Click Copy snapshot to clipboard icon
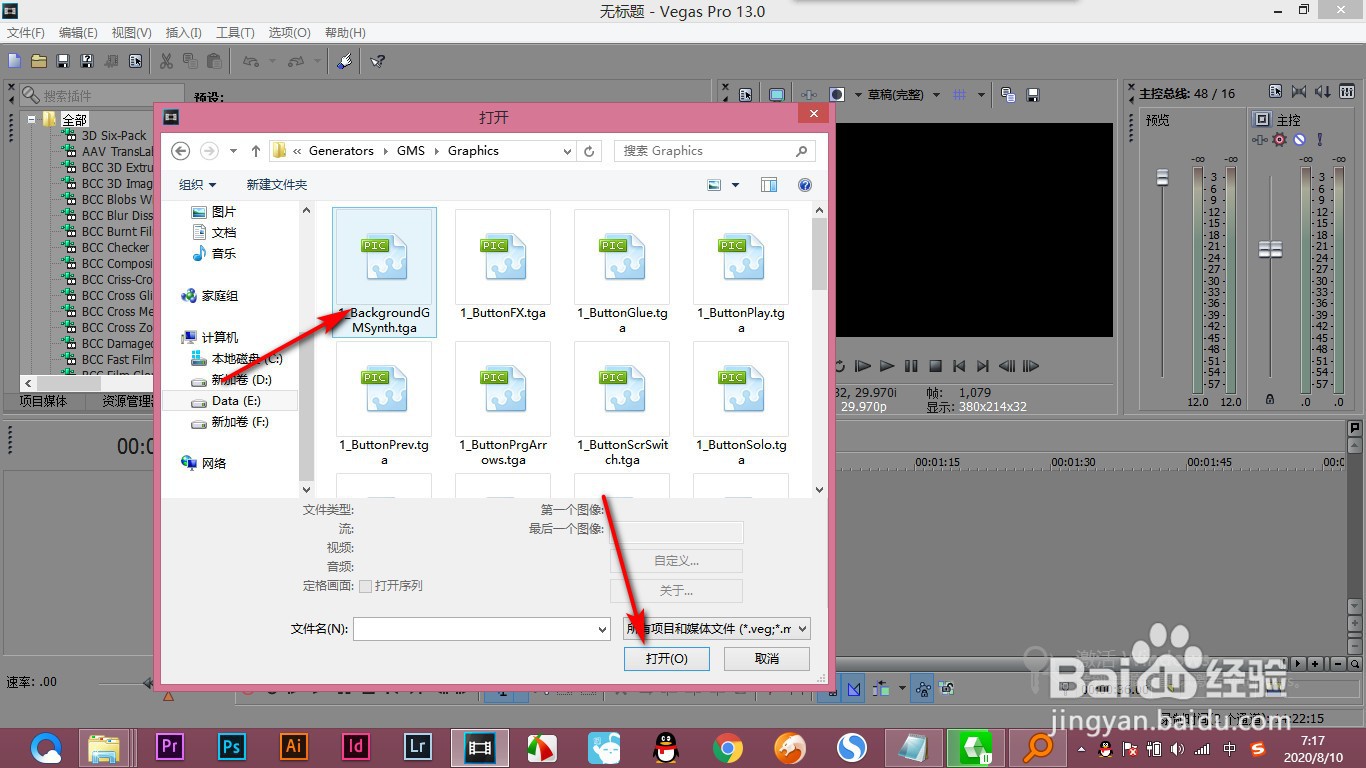The image size is (1366, 768). click(1008, 95)
